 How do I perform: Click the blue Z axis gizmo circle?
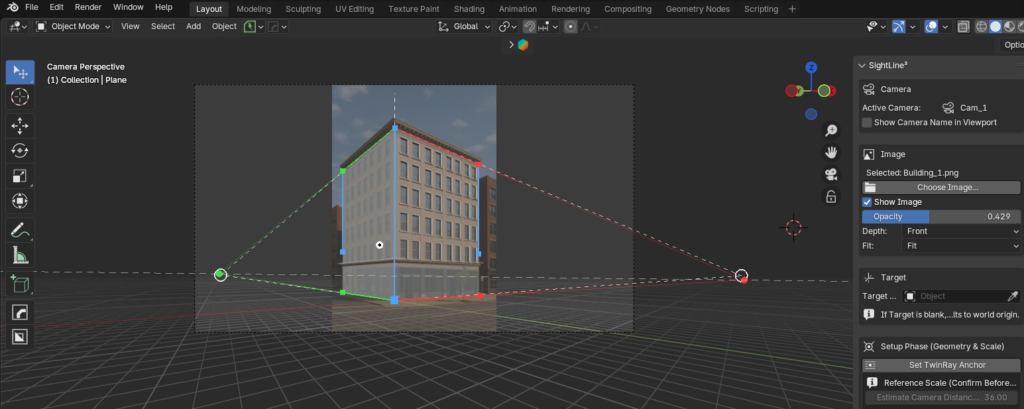[x=811, y=67]
